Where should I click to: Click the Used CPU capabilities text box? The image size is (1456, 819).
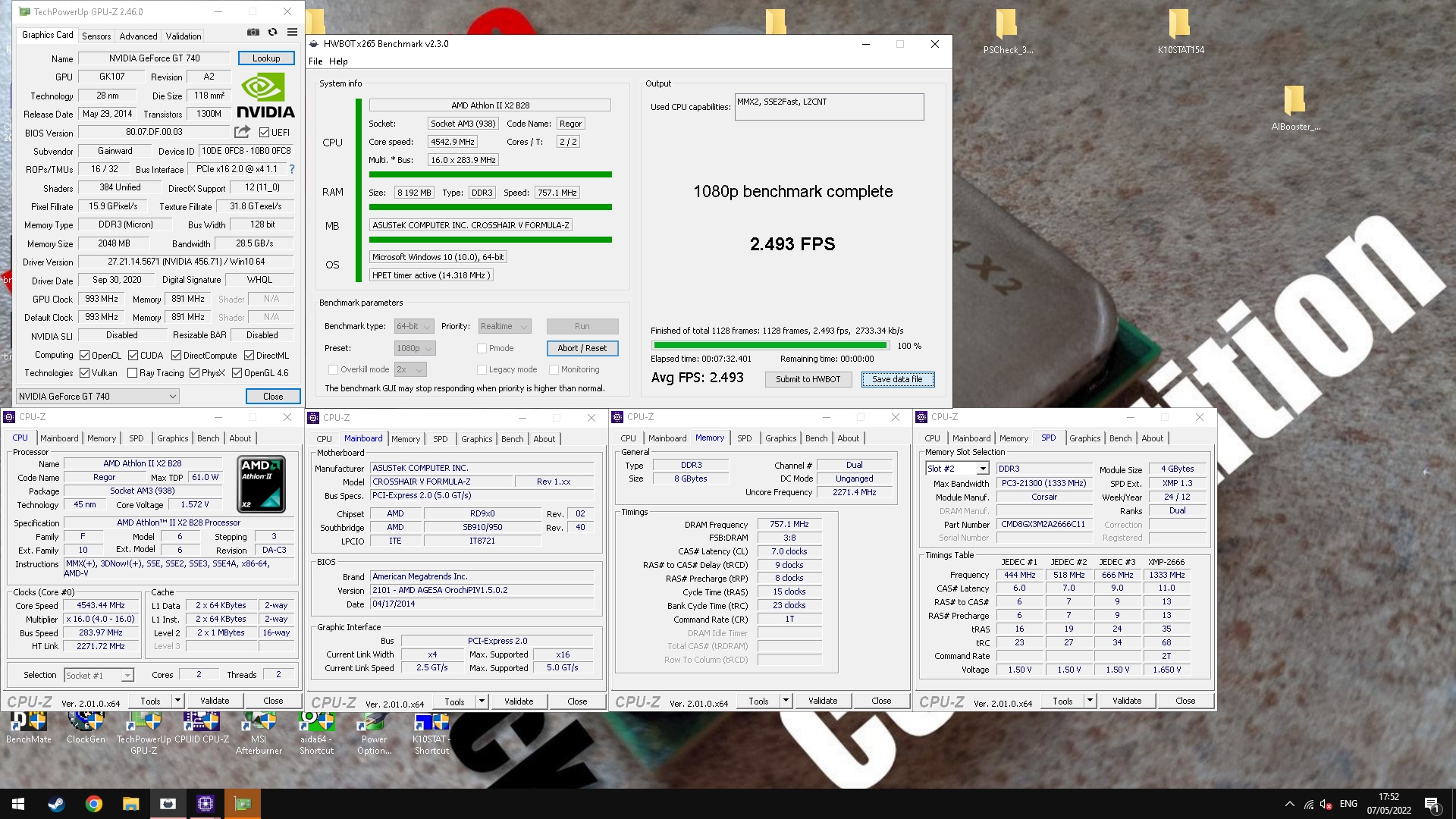[x=829, y=107]
